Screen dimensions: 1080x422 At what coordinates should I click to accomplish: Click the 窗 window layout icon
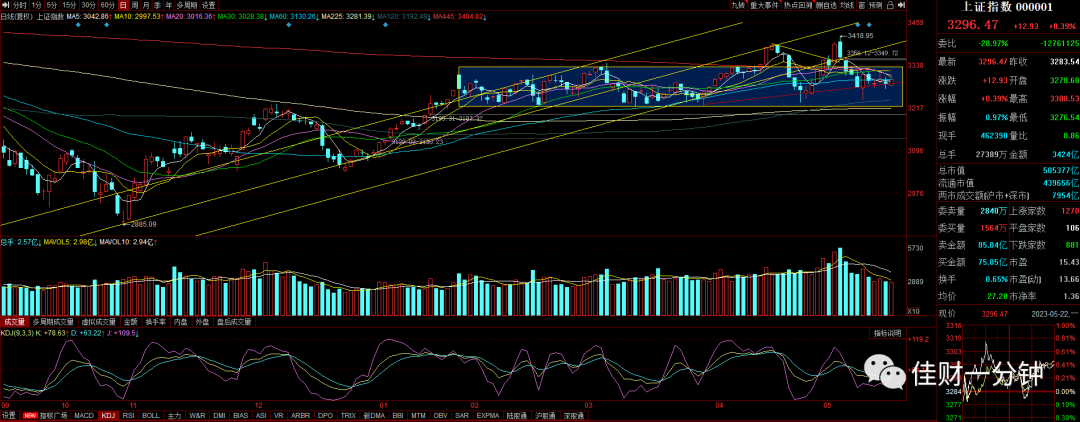862,5
